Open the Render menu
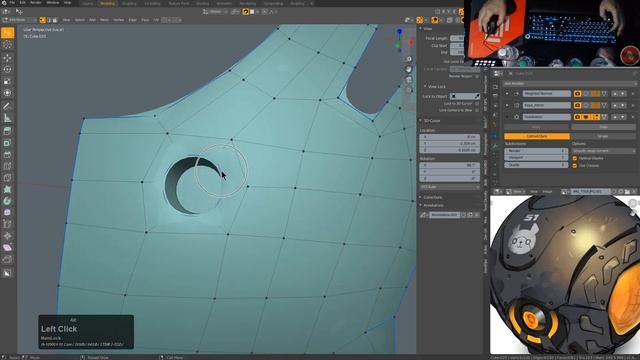The image size is (640, 360). coord(36,2)
